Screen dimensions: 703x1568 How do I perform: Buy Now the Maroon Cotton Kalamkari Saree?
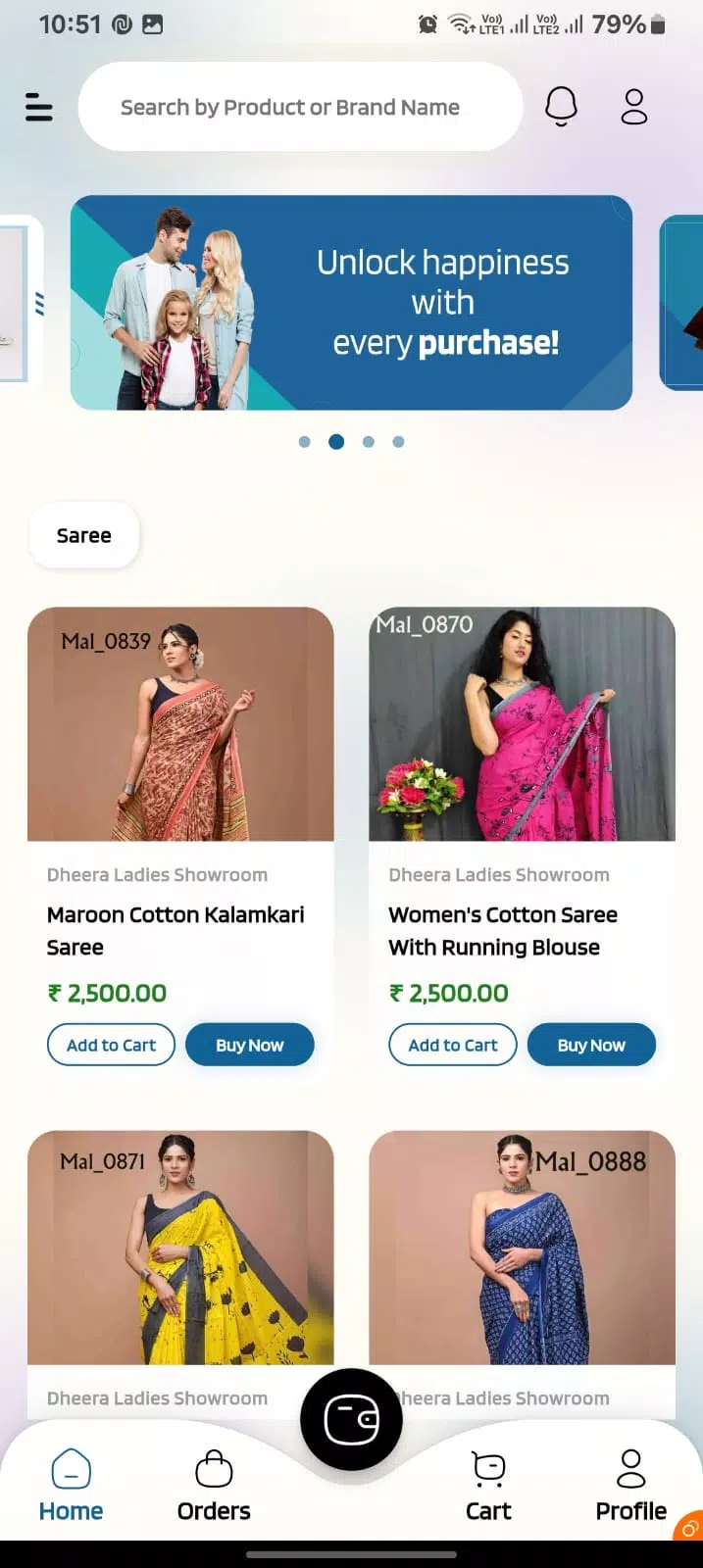(250, 1045)
